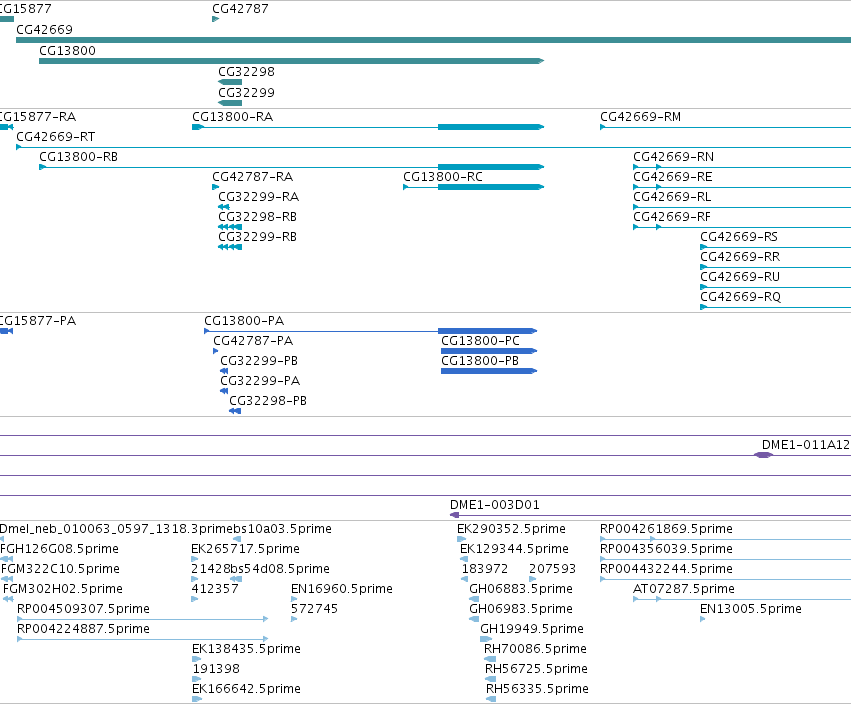Click the CG13800-PC protein label
This screenshot has height=704, width=851.
pos(480,341)
